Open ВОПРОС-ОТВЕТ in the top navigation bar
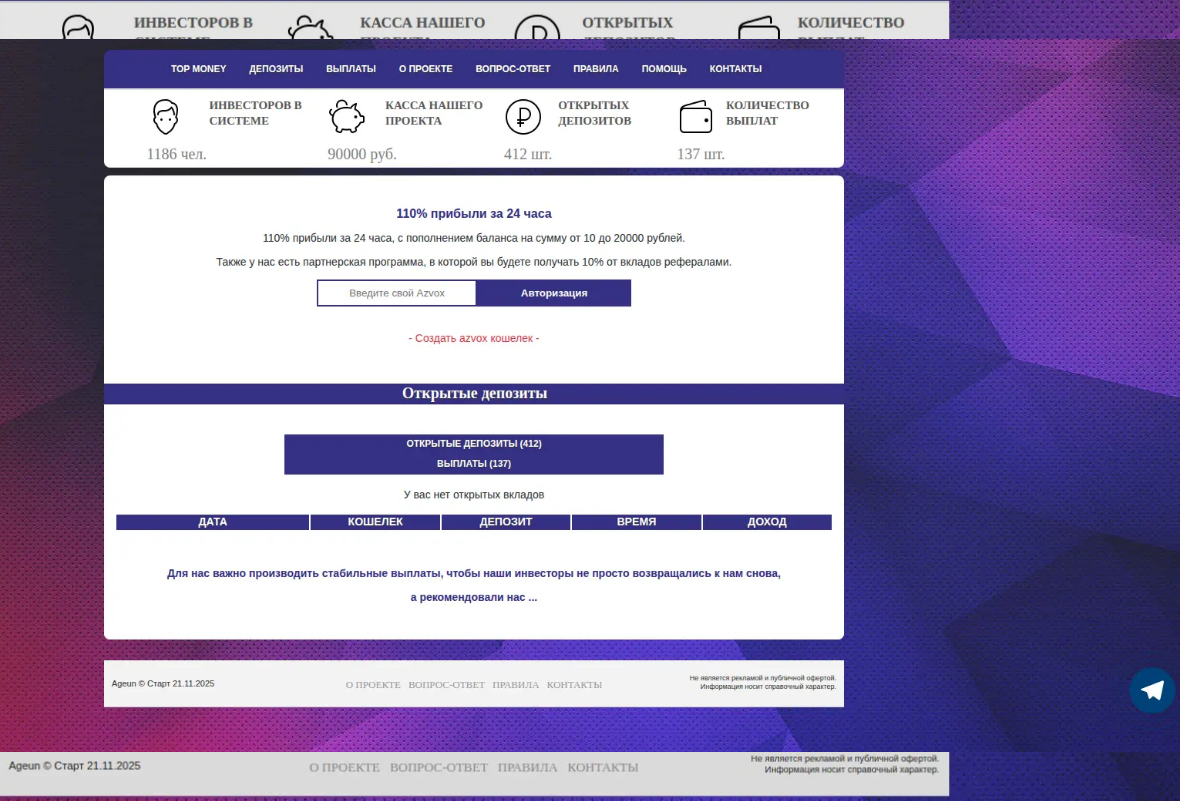Image resolution: width=1180 pixels, height=801 pixels. point(513,69)
